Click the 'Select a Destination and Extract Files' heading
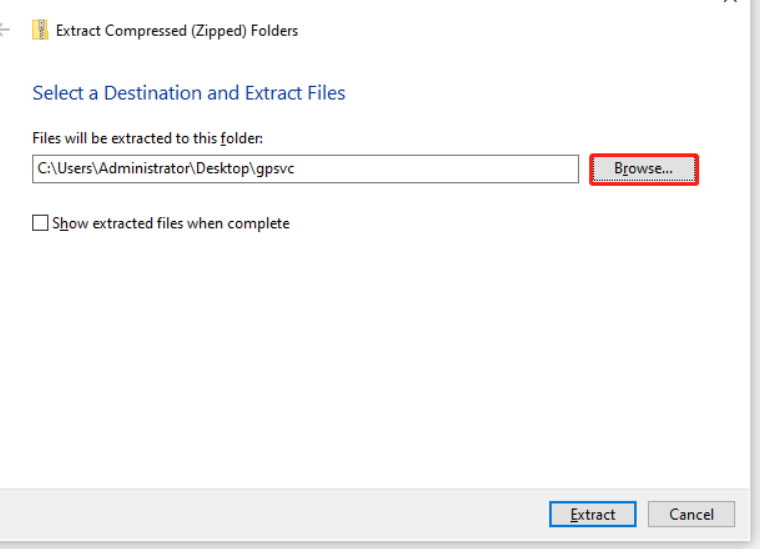This screenshot has width=760, height=549. click(x=189, y=93)
